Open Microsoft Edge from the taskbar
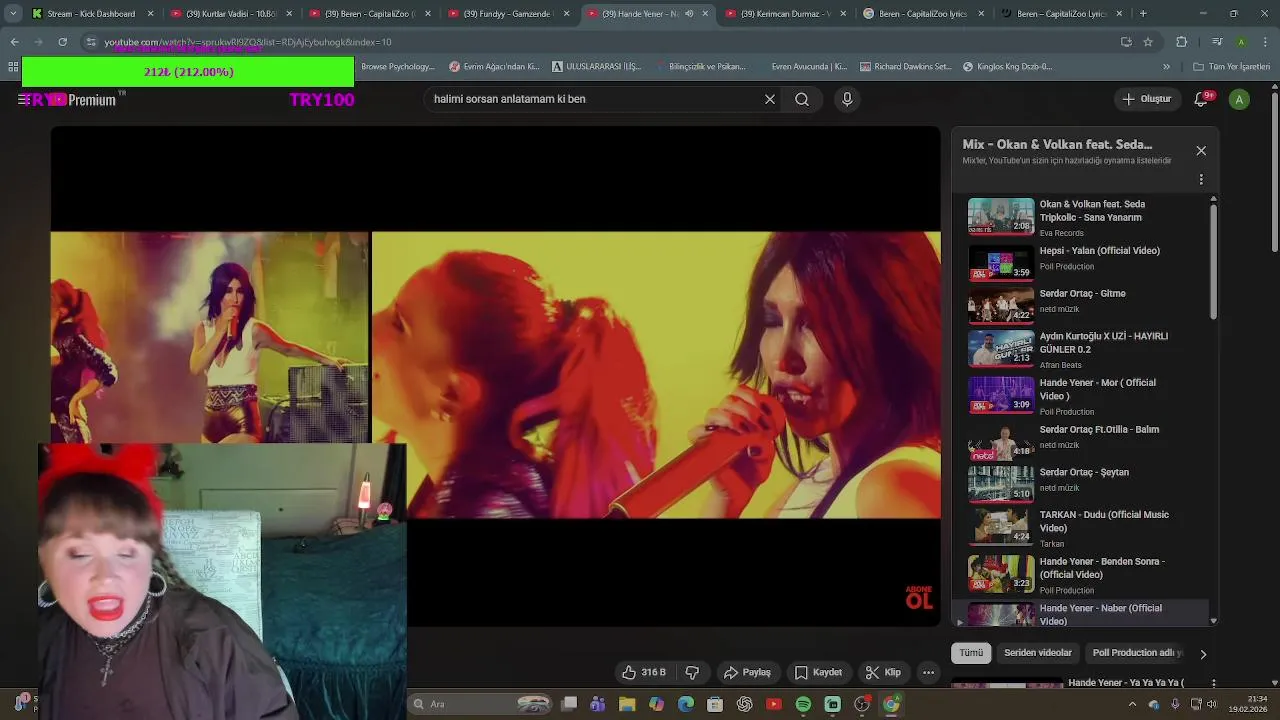The width and height of the screenshot is (1280, 720). (x=686, y=704)
